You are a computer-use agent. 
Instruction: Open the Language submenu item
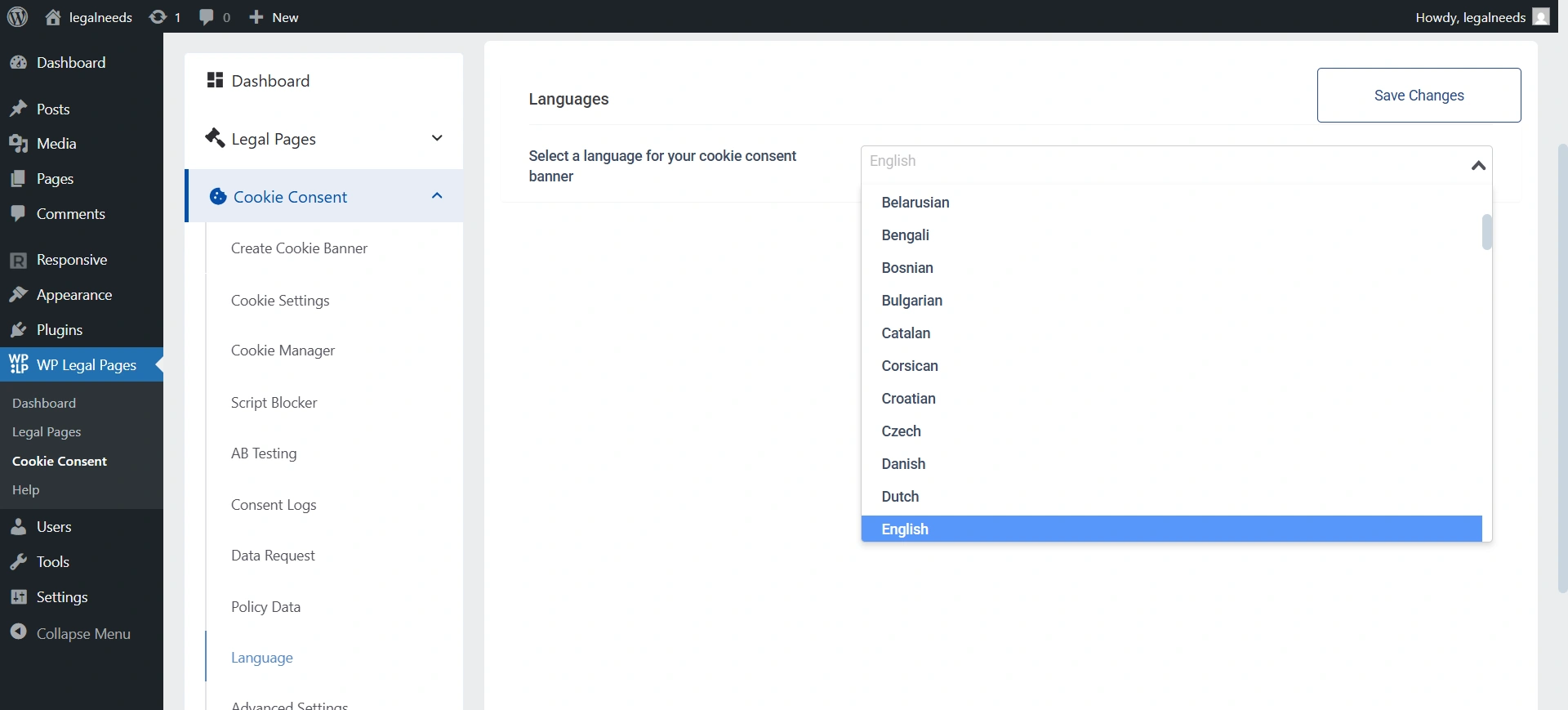(x=261, y=658)
